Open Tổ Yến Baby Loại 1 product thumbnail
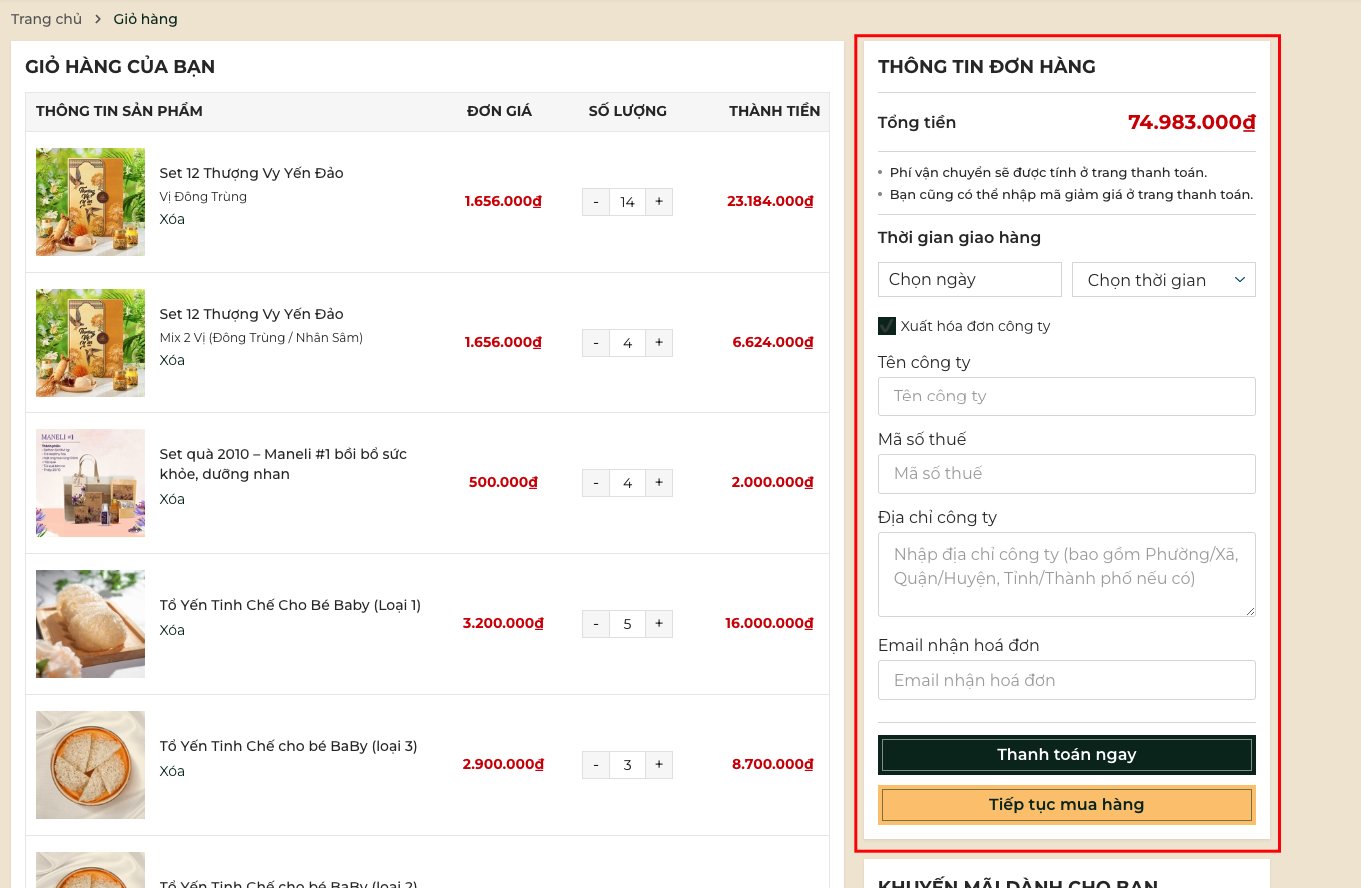The image size is (1361, 888). point(90,624)
